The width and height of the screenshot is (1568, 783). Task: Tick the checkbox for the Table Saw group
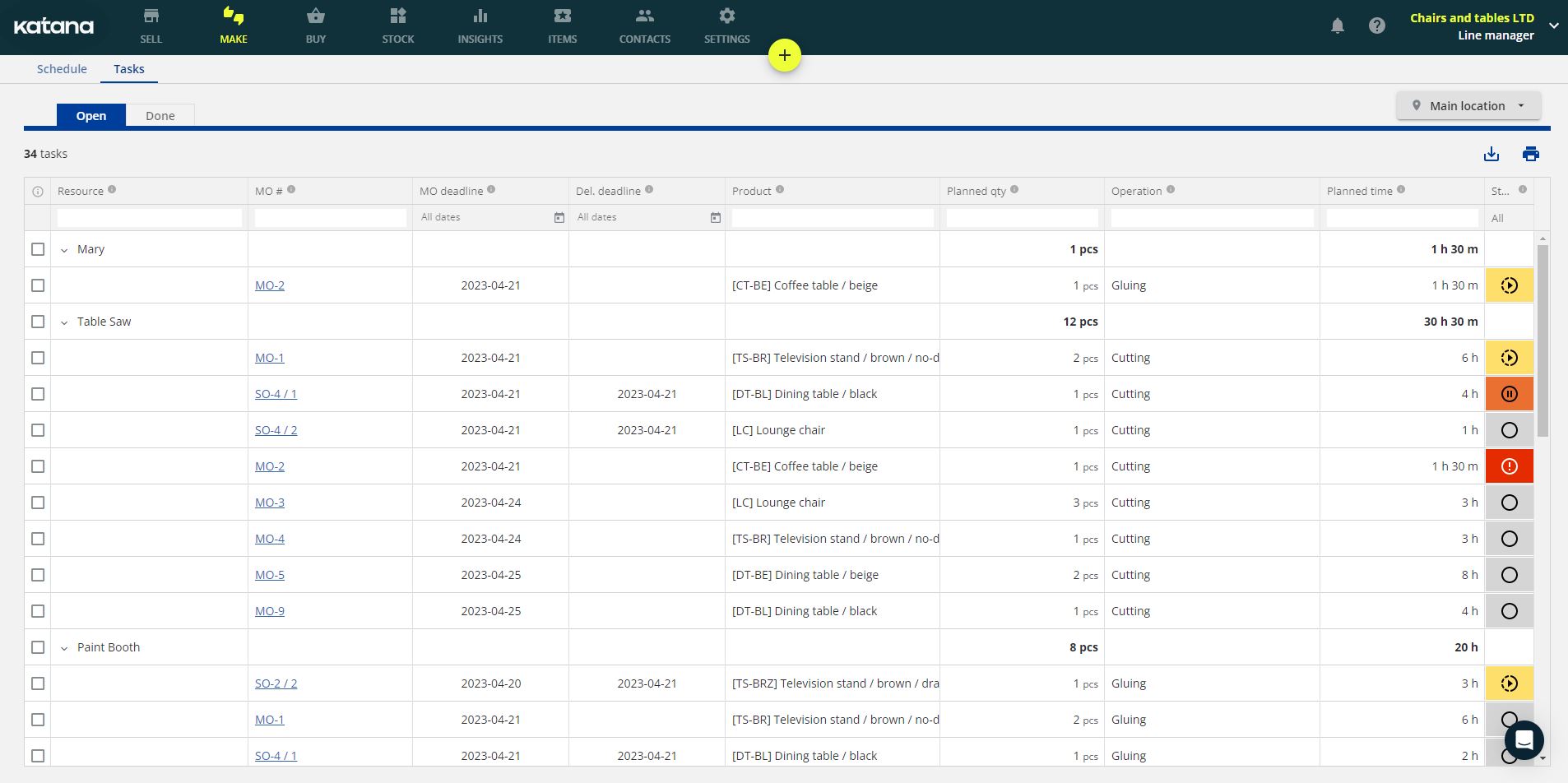[x=38, y=322]
